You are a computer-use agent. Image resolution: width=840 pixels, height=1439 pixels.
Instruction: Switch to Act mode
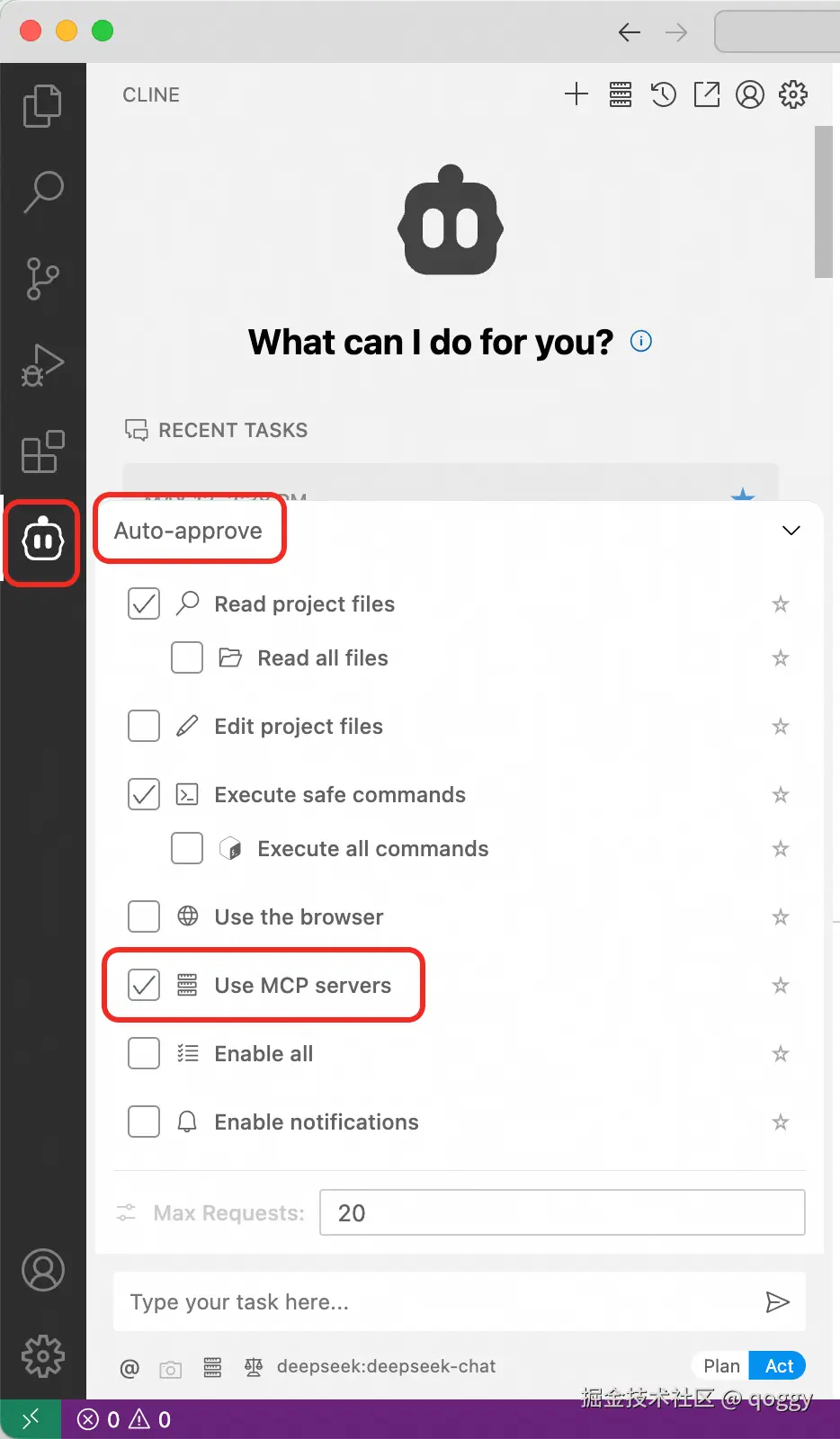click(779, 1366)
